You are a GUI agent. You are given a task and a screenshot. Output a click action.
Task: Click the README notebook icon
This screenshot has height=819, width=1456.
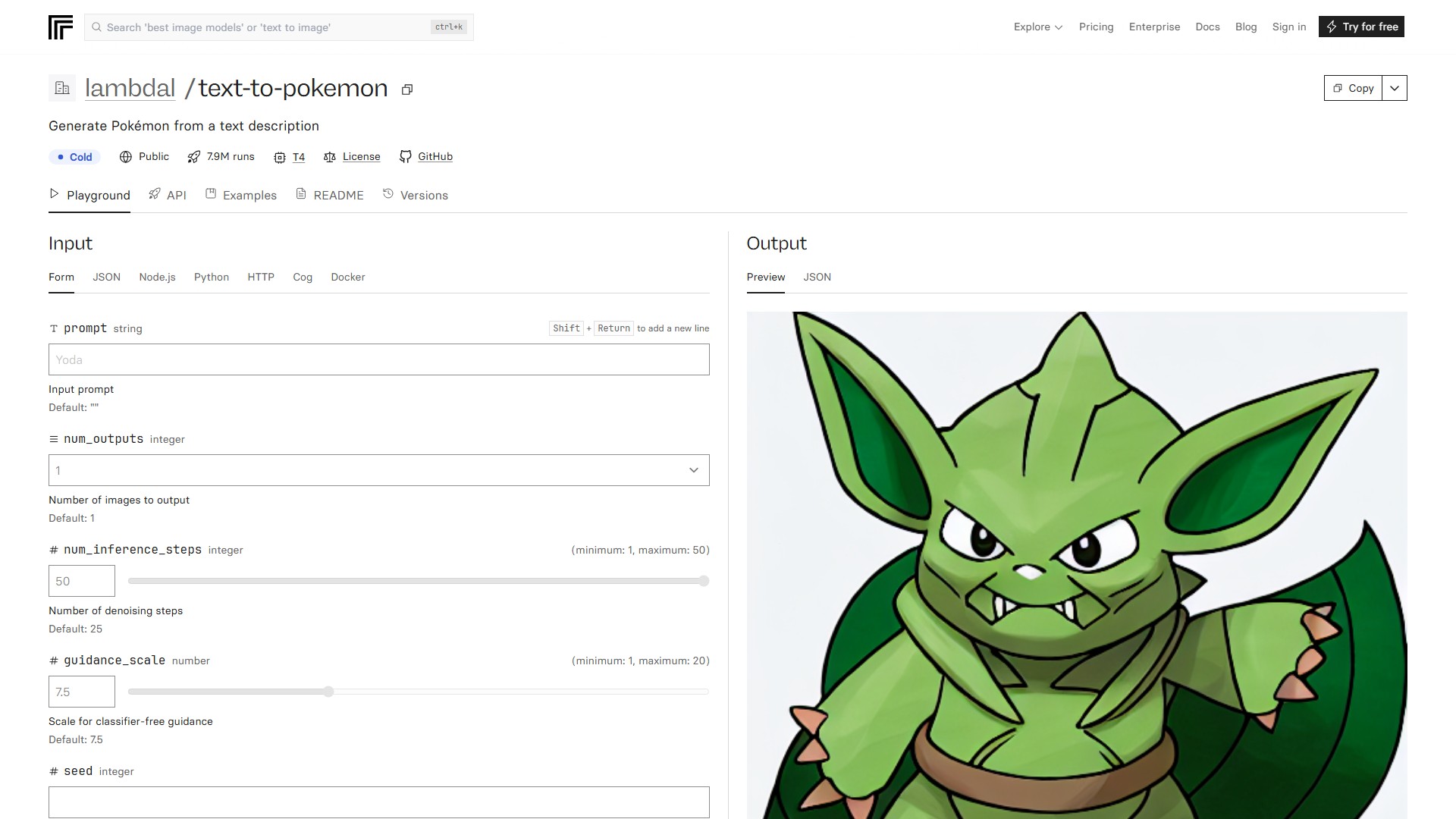[302, 194]
